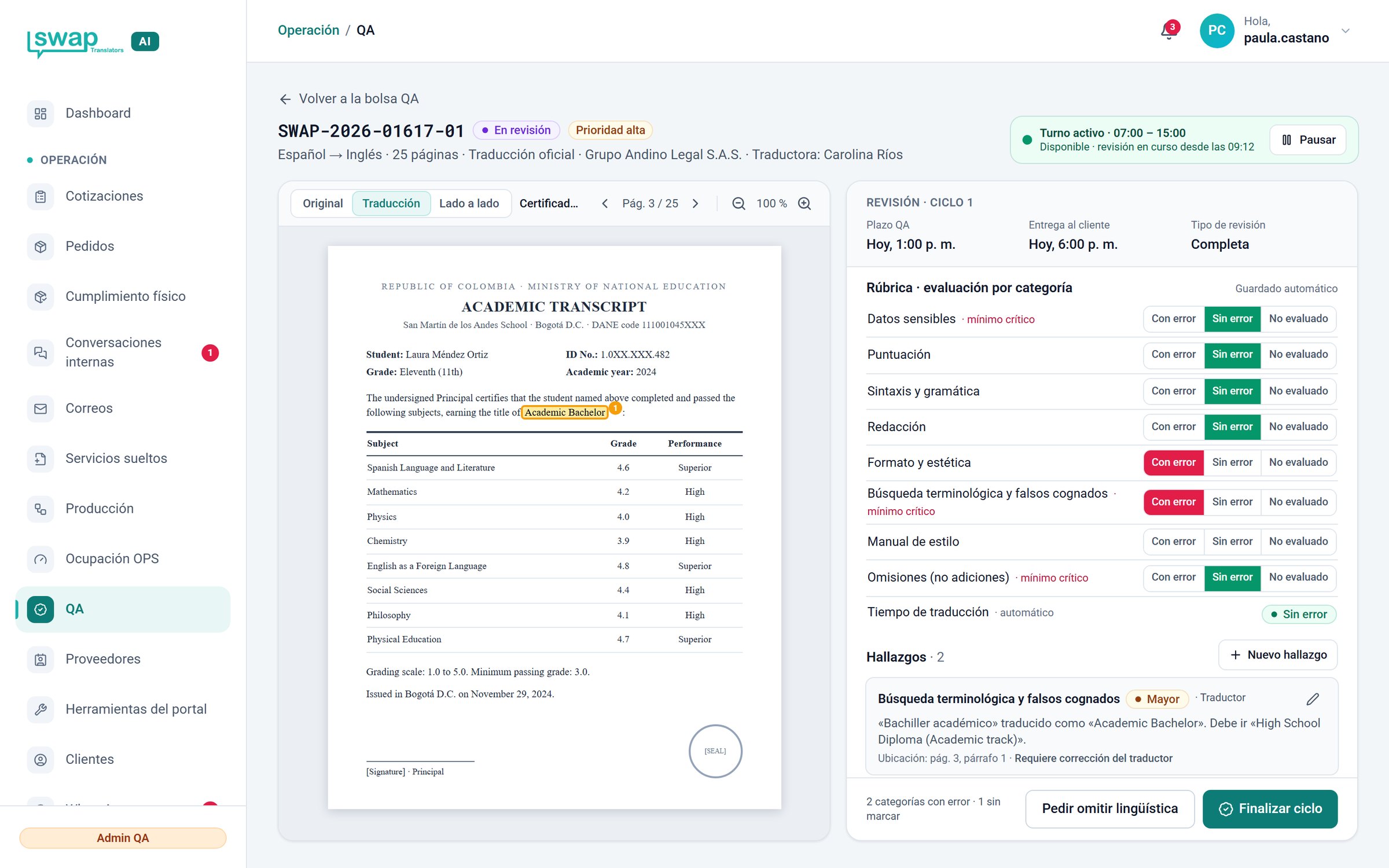Click the Operación breadcrumb link
This screenshot has width=1389, height=868.
(308, 30)
